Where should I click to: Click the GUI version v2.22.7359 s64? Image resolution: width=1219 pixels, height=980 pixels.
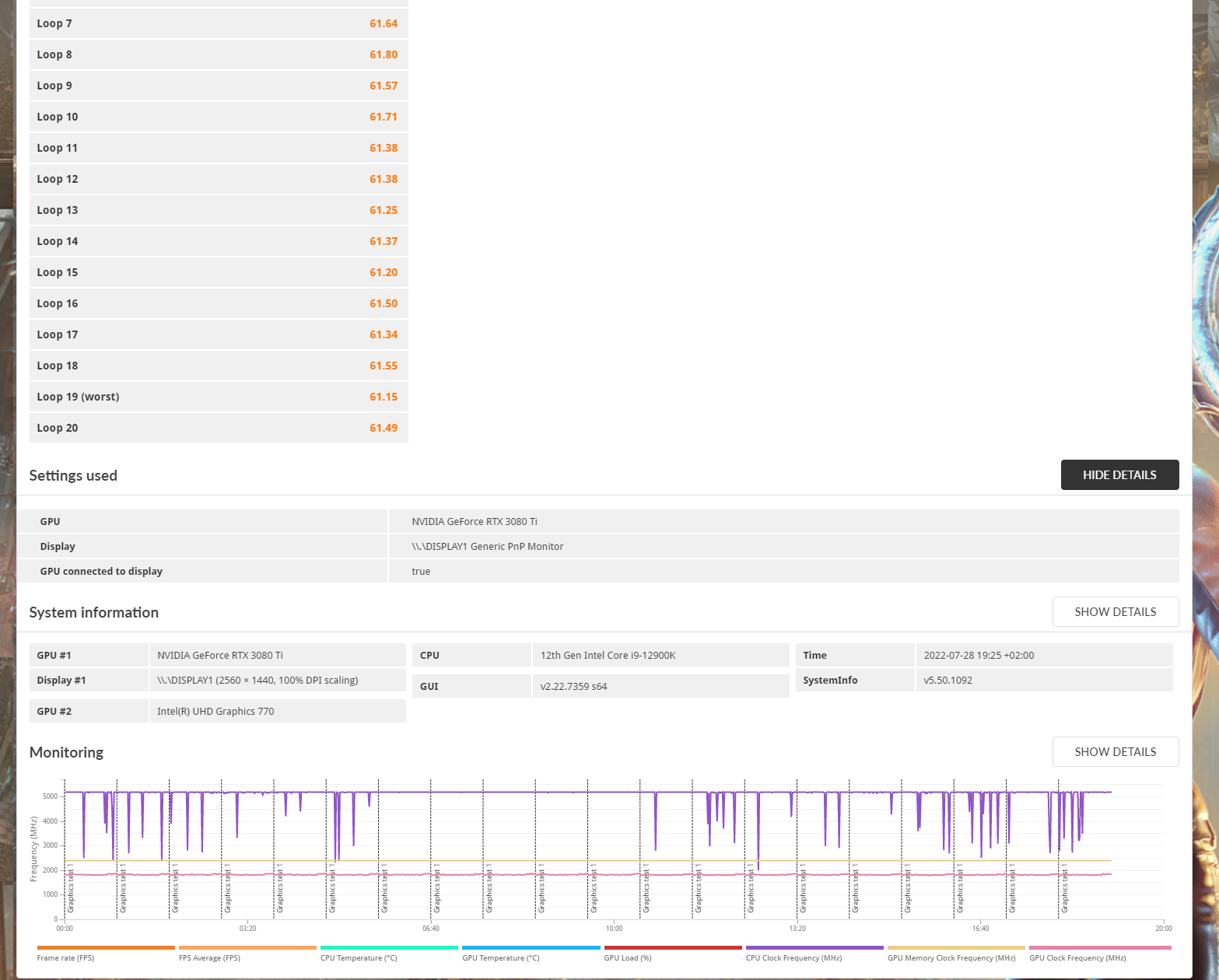[x=574, y=686]
